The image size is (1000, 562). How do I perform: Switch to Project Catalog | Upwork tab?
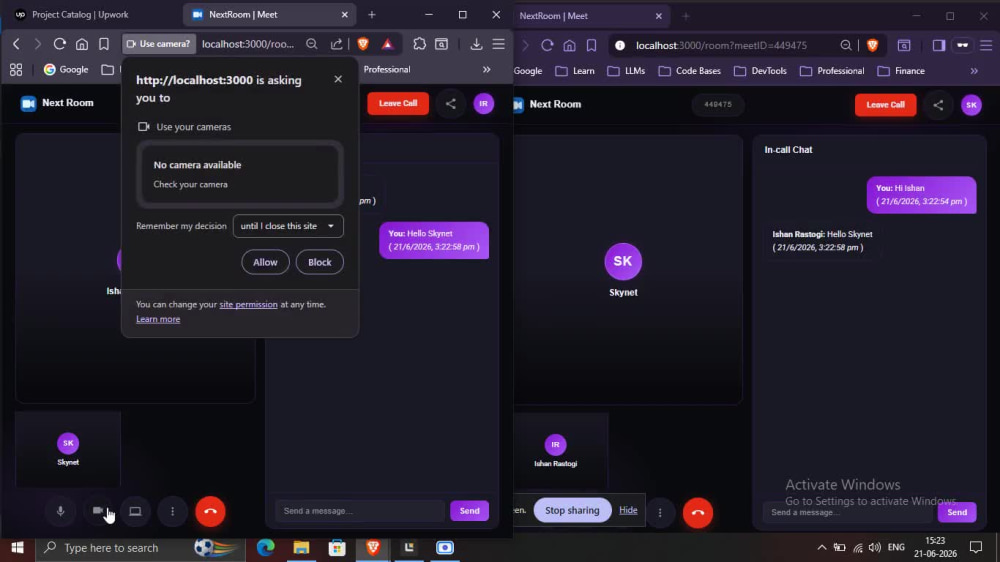tap(80, 14)
